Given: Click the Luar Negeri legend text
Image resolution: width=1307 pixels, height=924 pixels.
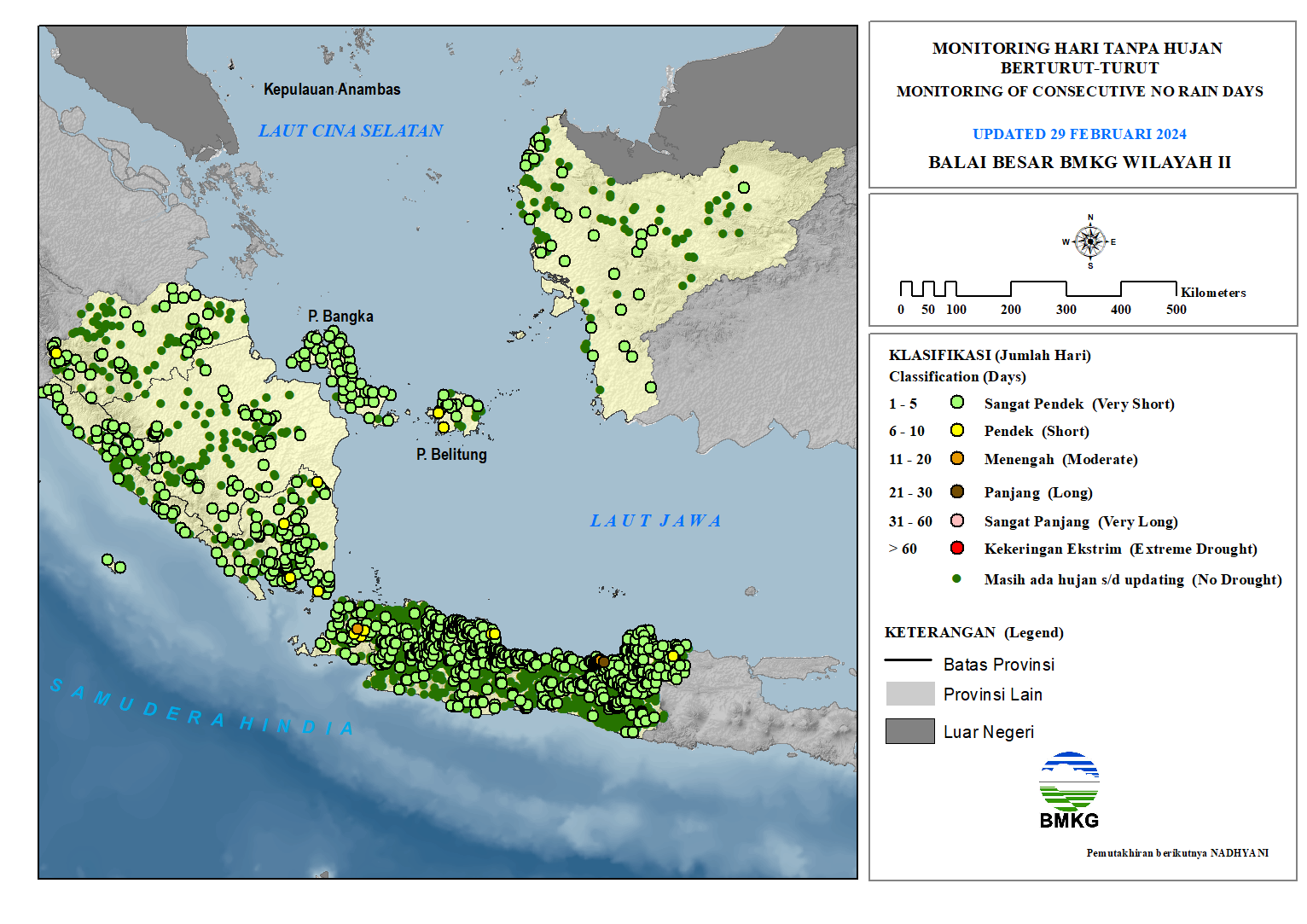Looking at the screenshot, I should tap(989, 732).
